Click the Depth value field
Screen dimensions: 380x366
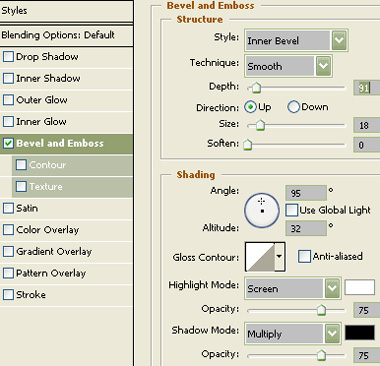(367, 88)
